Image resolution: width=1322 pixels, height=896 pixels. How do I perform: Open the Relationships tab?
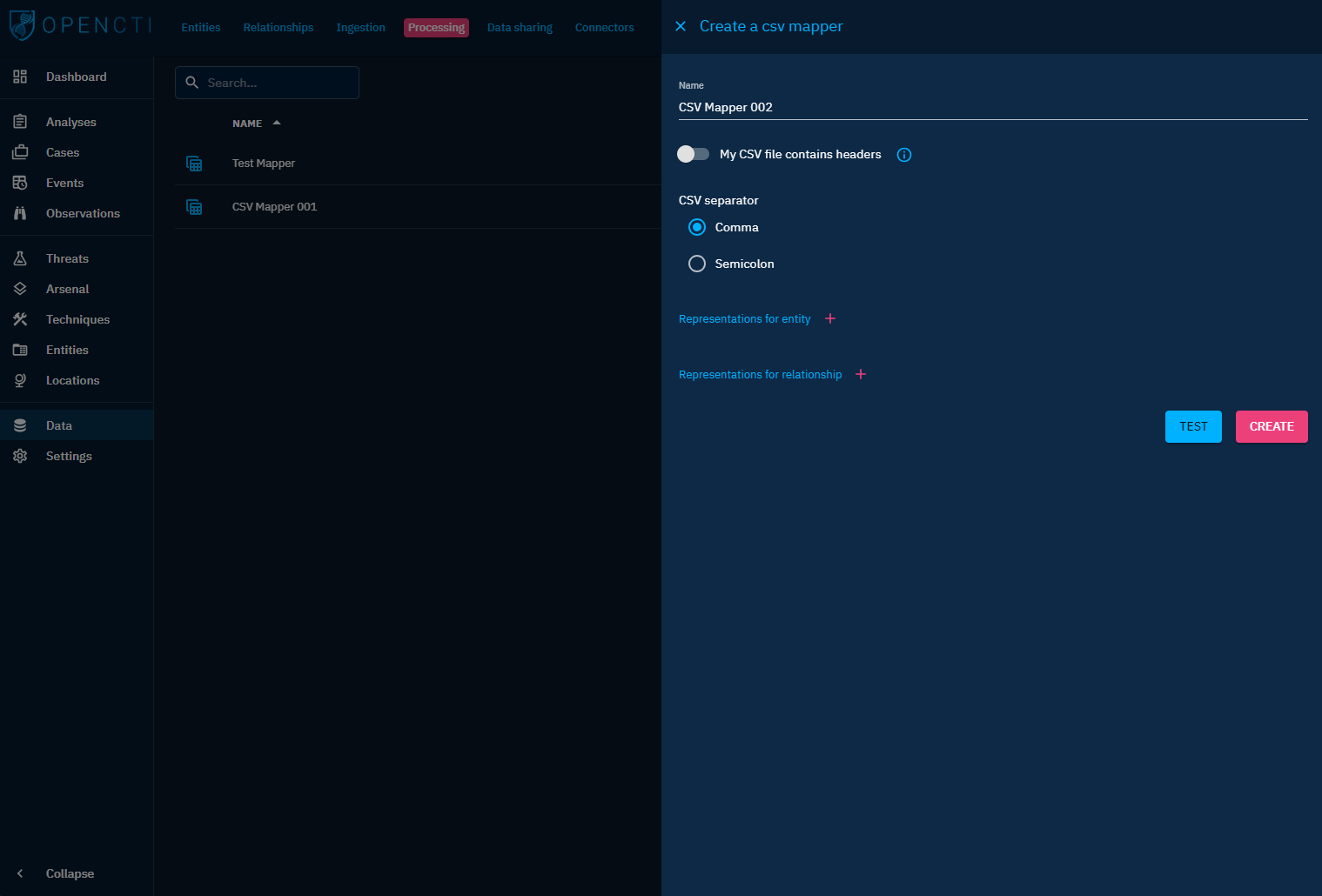(278, 28)
